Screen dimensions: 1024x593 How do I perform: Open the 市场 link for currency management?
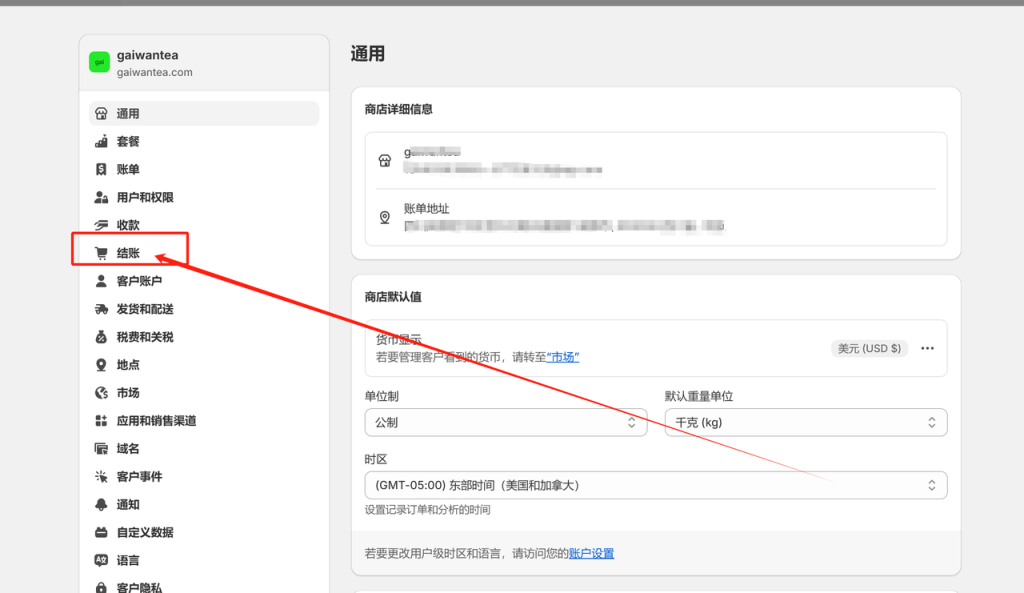tap(562, 356)
